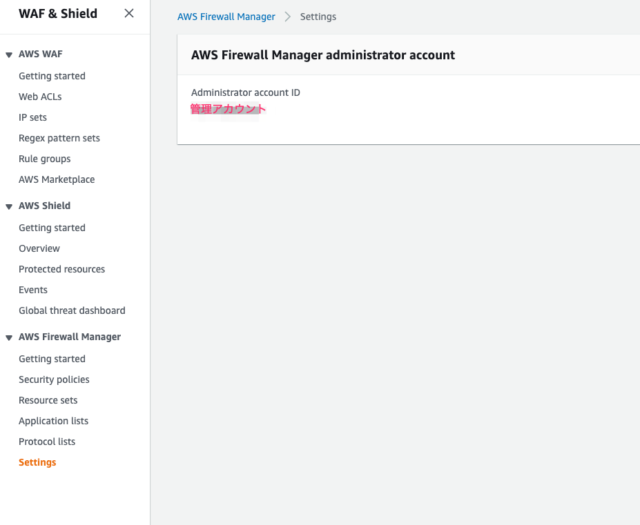Image resolution: width=640 pixels, height=525 pixels.
Task: Click the Administrator account ID label
Action: 245,93
